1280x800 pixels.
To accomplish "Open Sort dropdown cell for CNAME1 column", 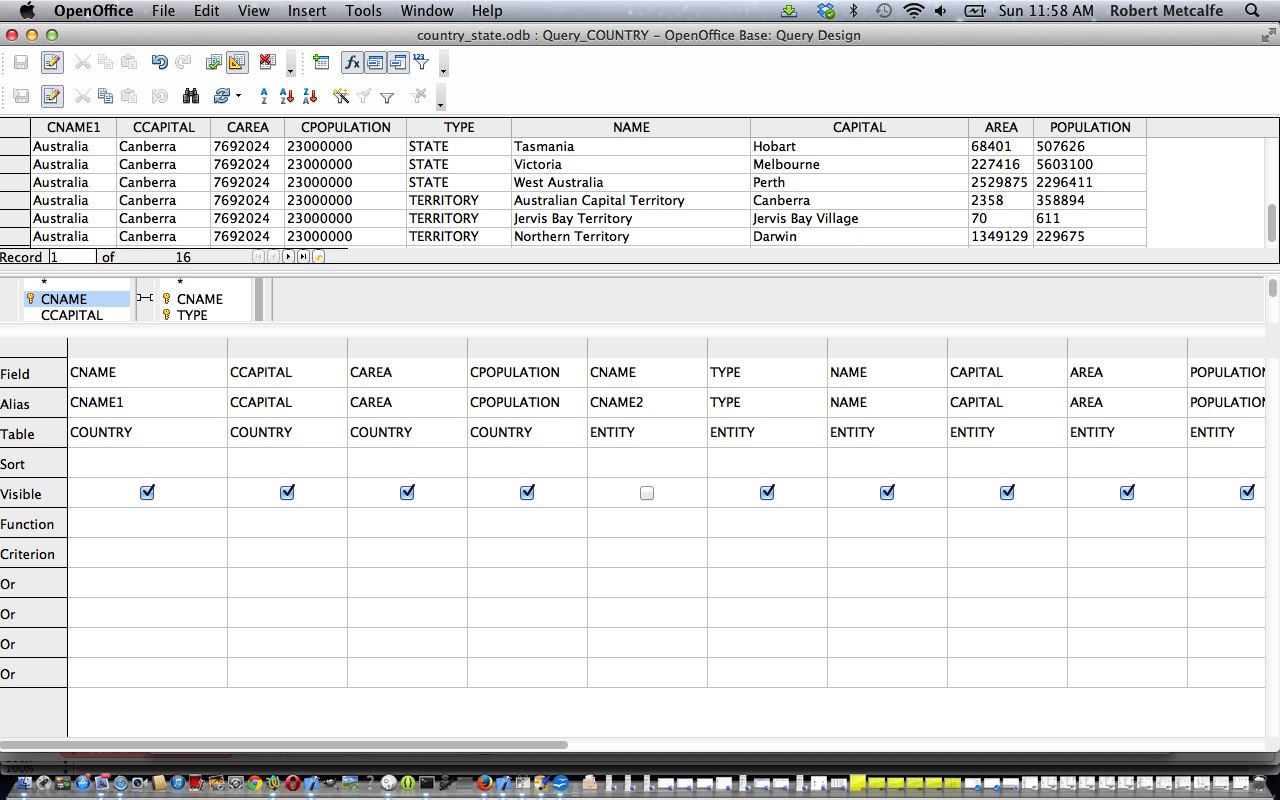I will [147, 463].
